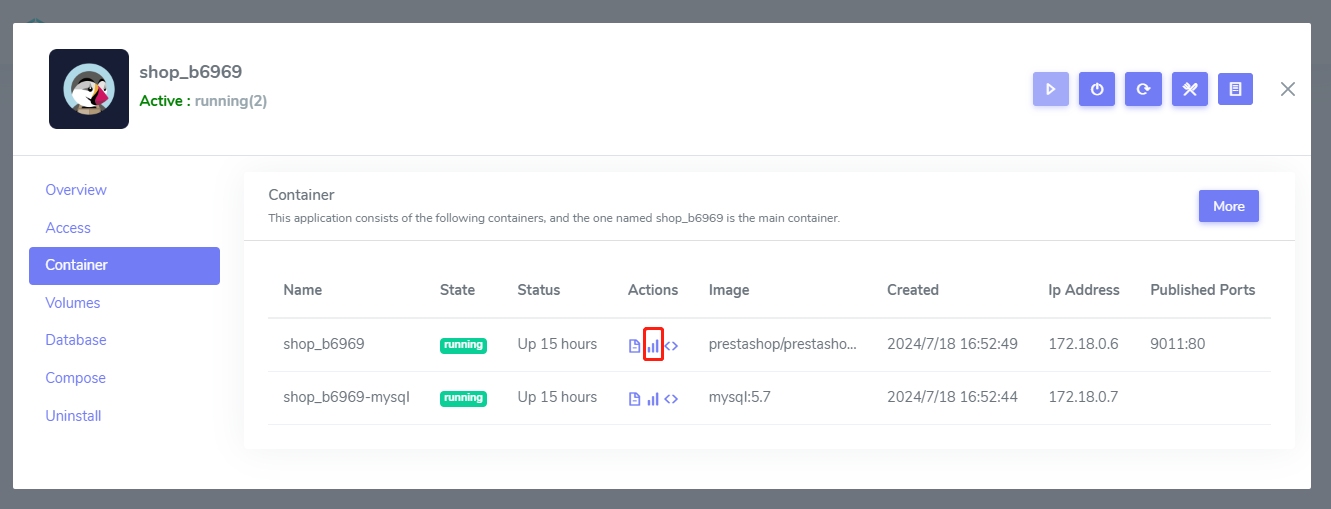Click the crossed fork-and-knife tools button
This screenshot has width=1331, height=509.
coord(1189,89)
